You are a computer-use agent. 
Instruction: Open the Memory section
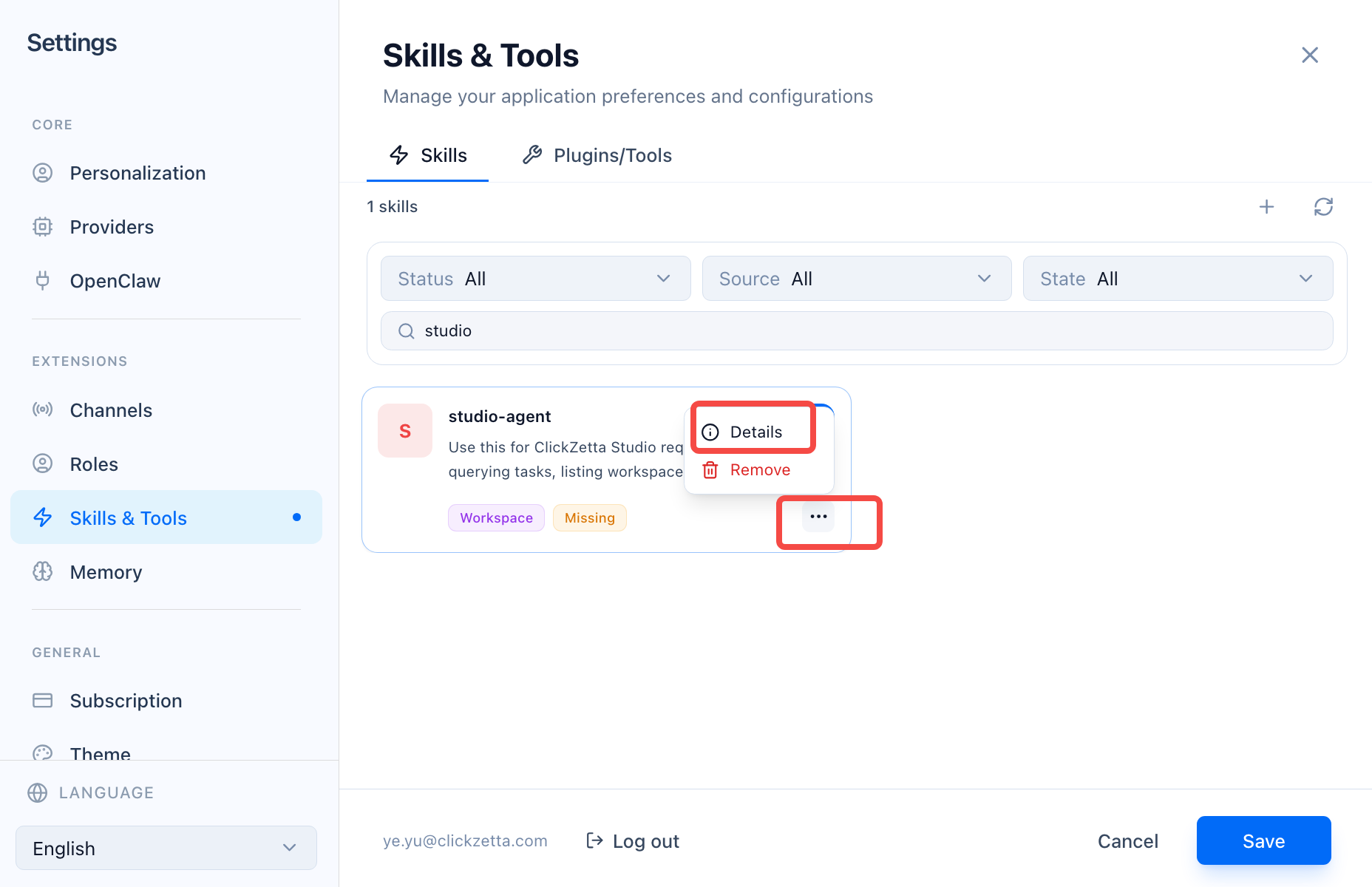(x=106, y=572)
